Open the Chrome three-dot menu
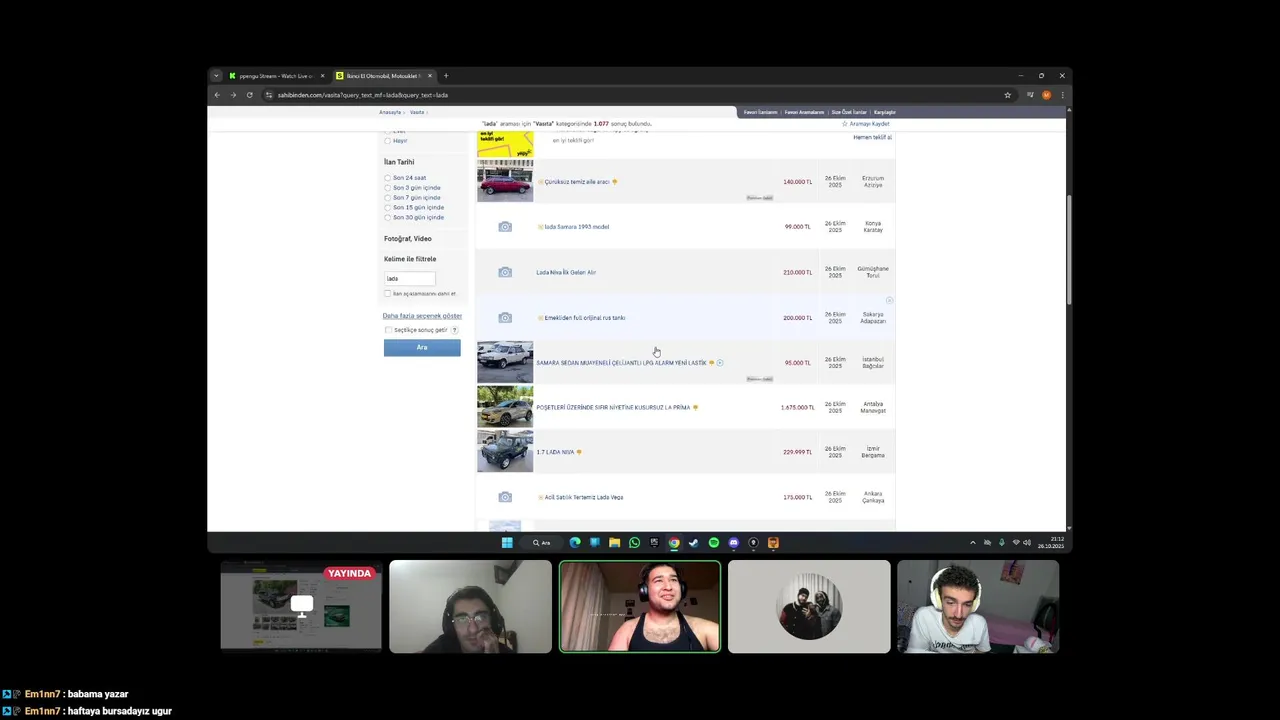Viewport: 1280px width, 720px height. pos(1062,95)
